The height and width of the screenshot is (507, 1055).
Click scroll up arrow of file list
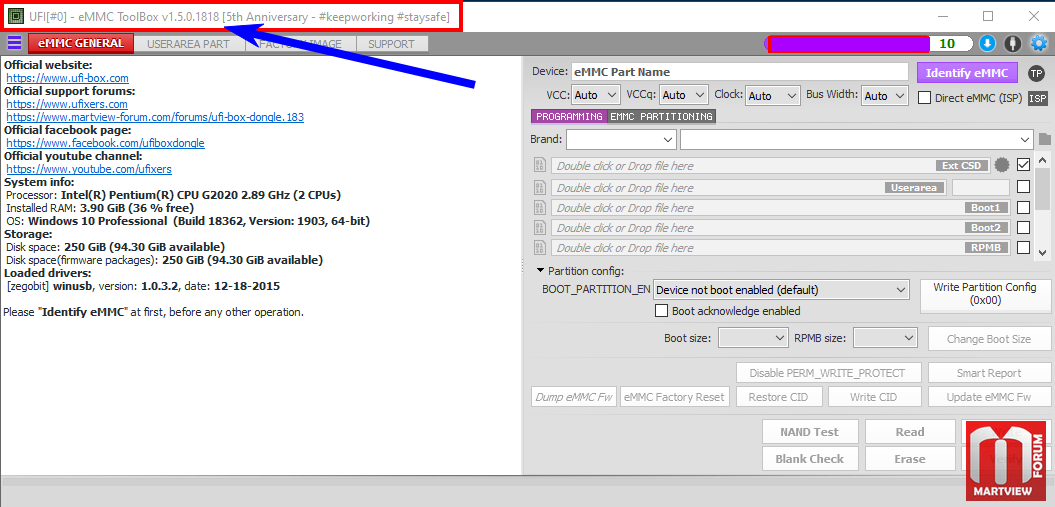pyautogui.click(x=1042, y=160)
